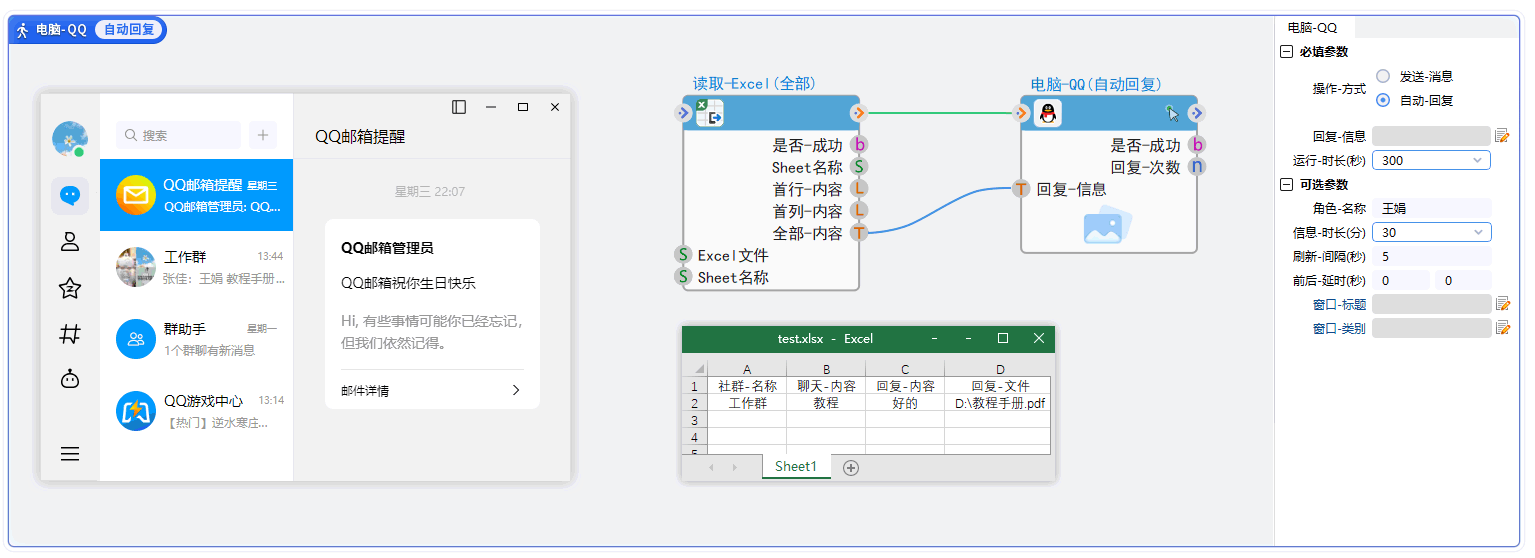Screen dimensions: 1535x558
Task: Collapse the 可选参数 section
Action: (1286, 185)
